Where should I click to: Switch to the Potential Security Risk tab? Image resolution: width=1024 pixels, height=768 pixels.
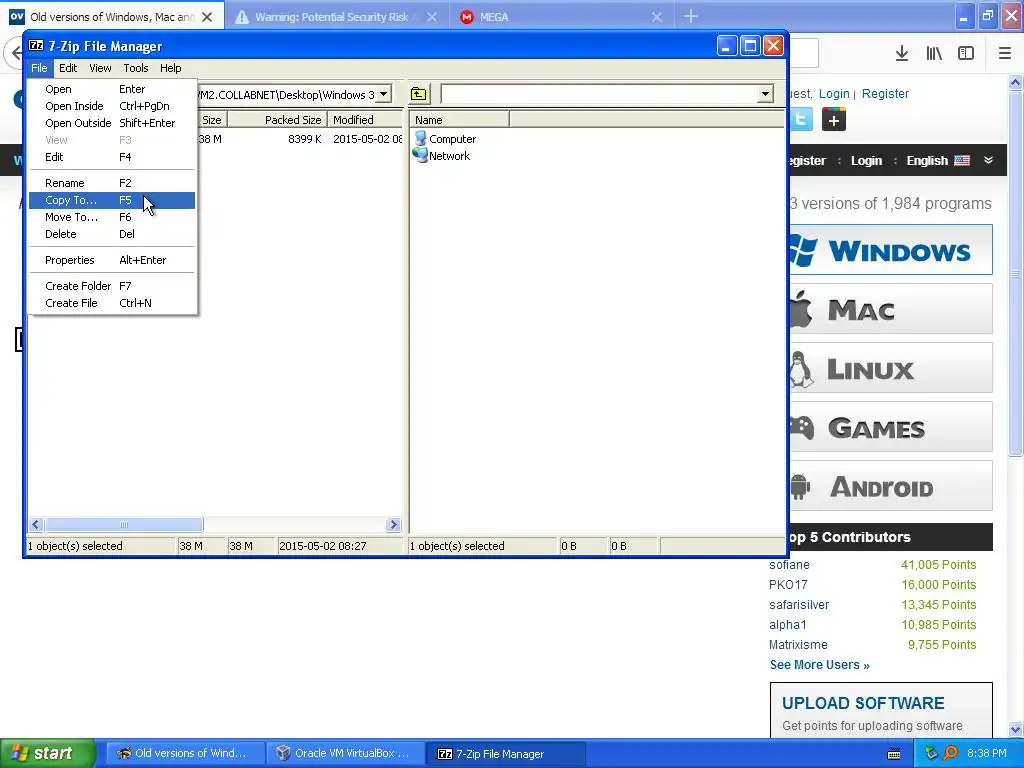click(x=336, y=17)
